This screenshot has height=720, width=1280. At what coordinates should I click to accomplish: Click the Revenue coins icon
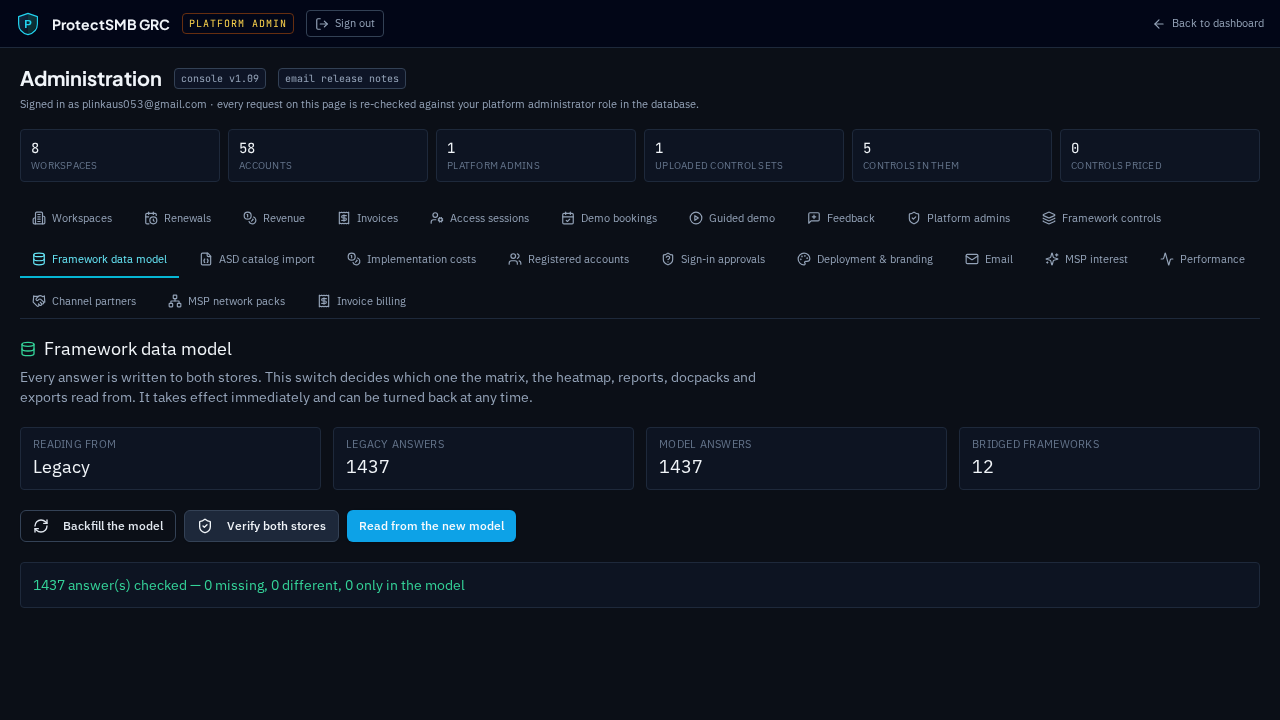pos(250,218)
